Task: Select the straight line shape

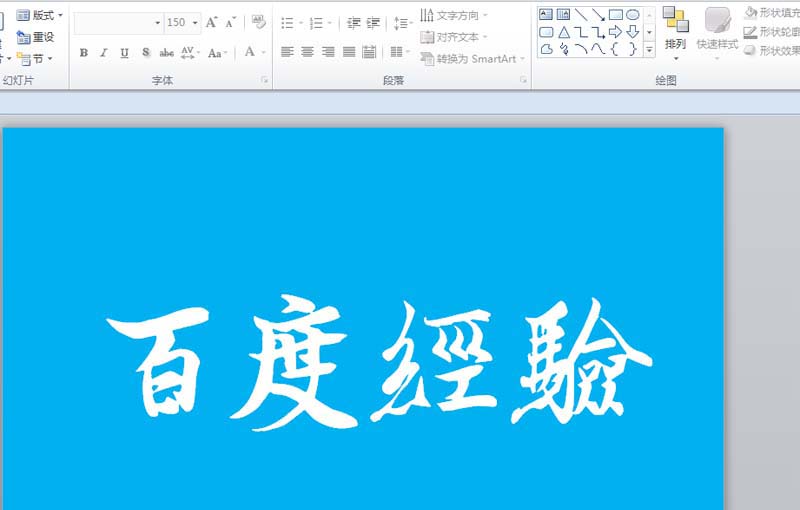Action: click(581, 14)
